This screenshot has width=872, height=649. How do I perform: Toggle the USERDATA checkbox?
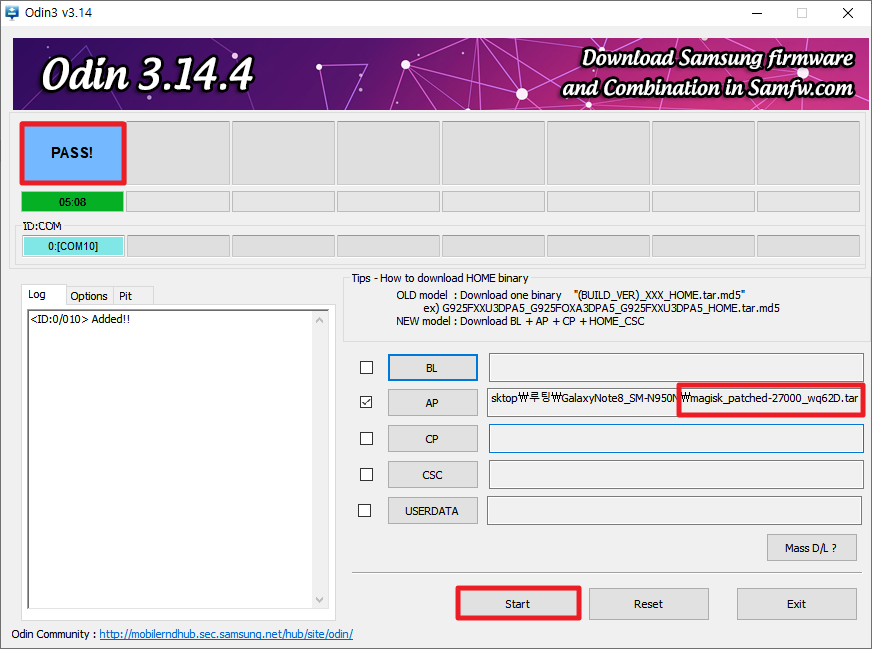point(364,511)
